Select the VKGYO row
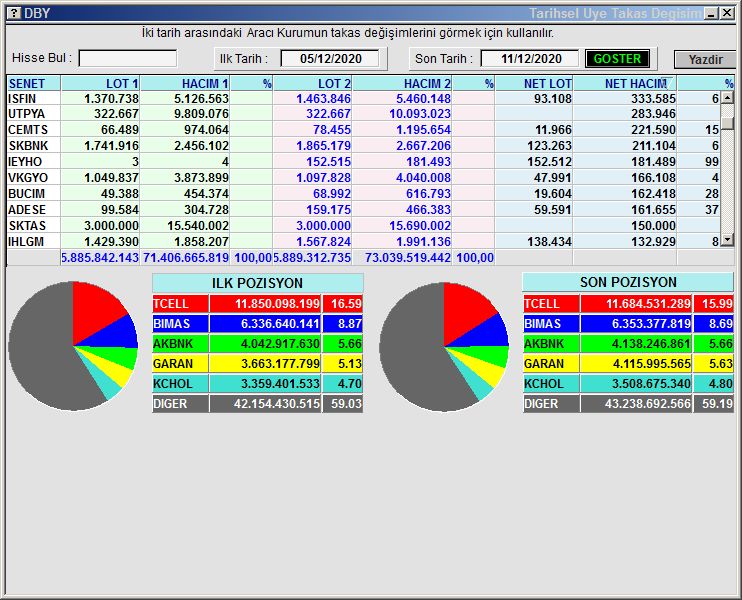The image size is (742, 600). (x=363, y=178)
